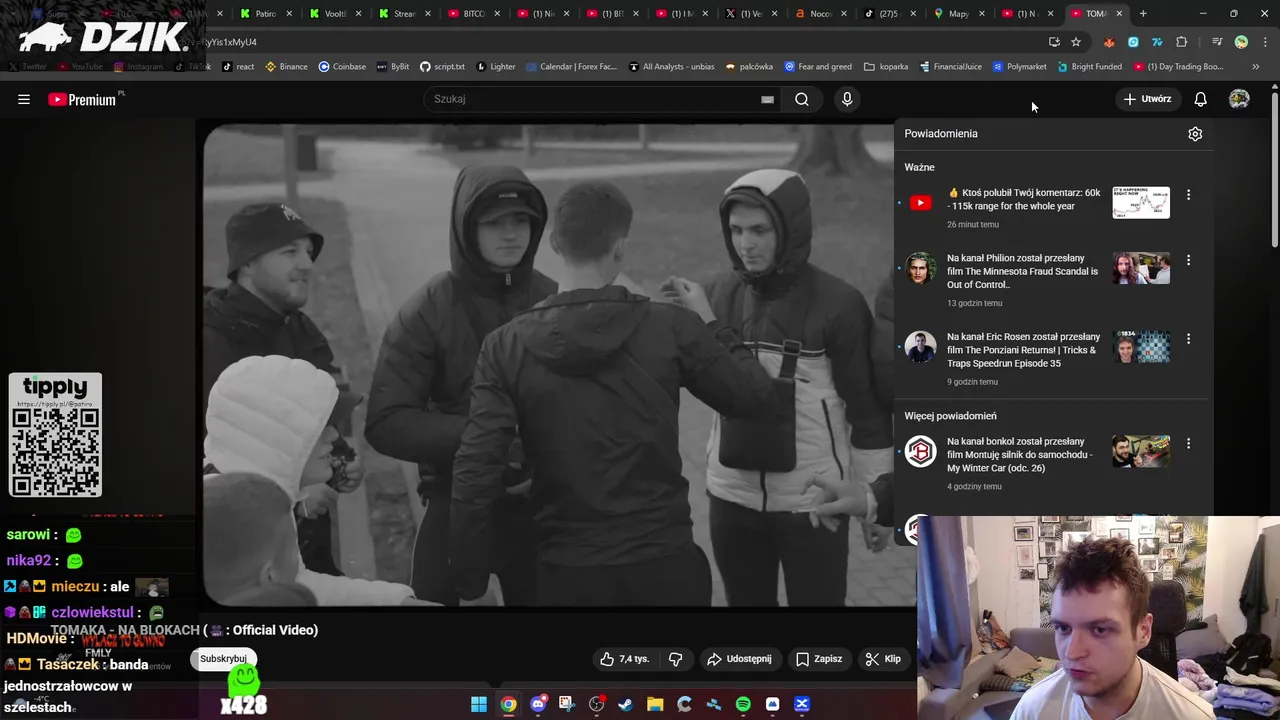Viewport: 1280px width, 720px height.
Task: Like the video with 7,4 tys. likes
Action: click(625, 659)
